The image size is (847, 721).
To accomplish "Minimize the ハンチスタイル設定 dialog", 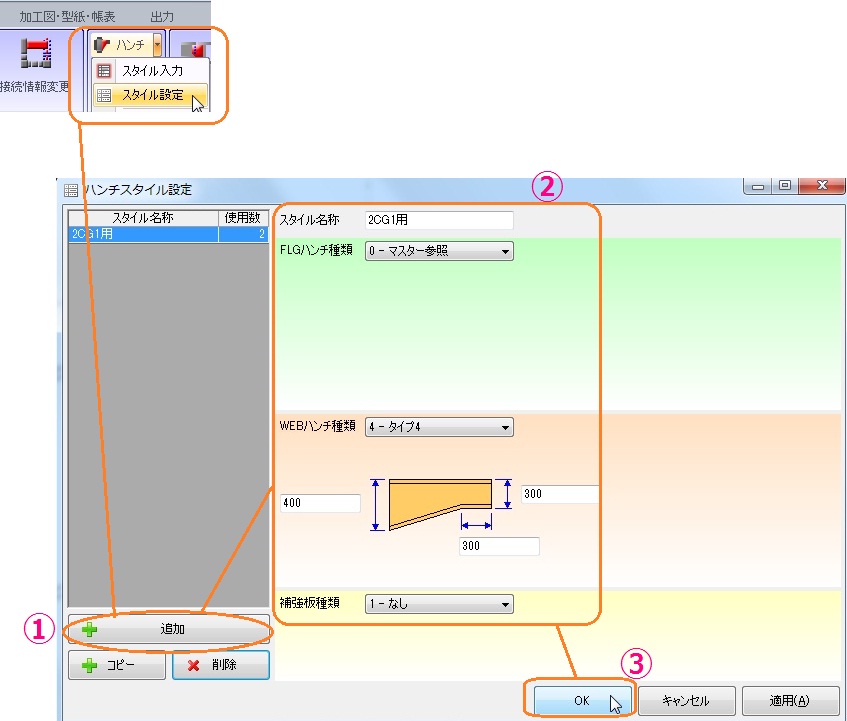I will [x=758, y=187].
